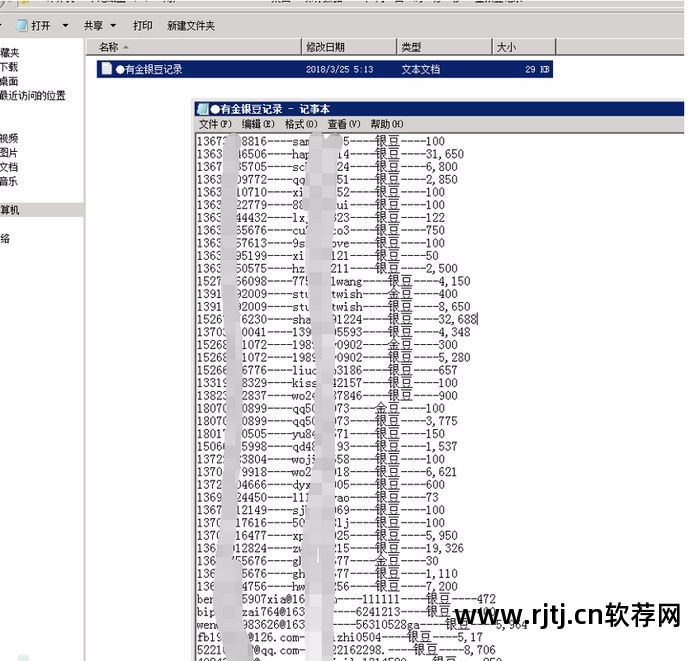Image resolution: width=690 pixels, height=661 pixels.
Task: Select the ●有金银豆记录 text file row
Action: pyautogui.click(x=325, y=69)
